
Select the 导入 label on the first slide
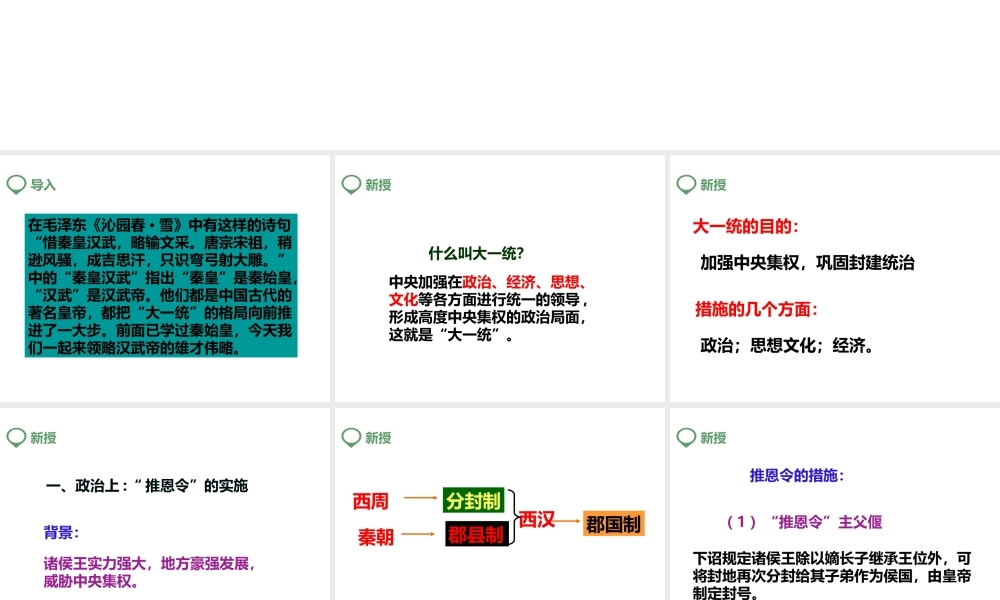pyautogui.click(x=43, y=185)
